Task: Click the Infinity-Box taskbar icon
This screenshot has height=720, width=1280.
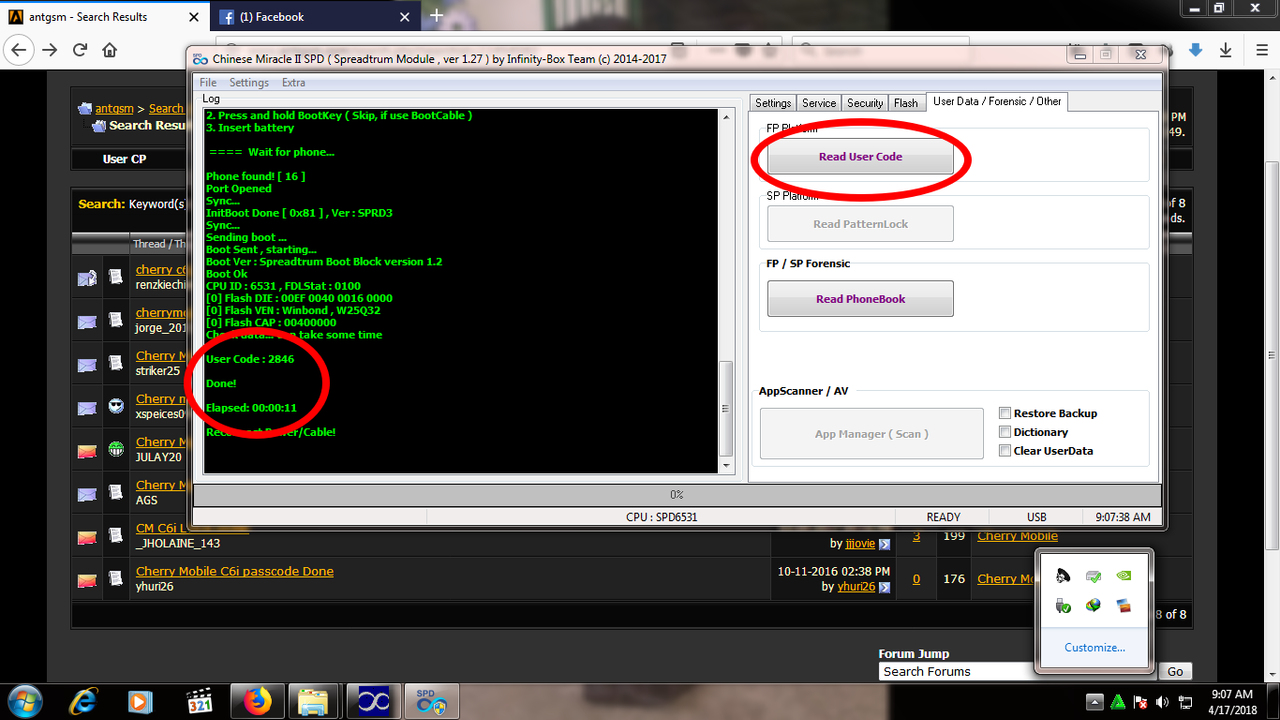Action: pyautogui.click(x=373, y=701)
